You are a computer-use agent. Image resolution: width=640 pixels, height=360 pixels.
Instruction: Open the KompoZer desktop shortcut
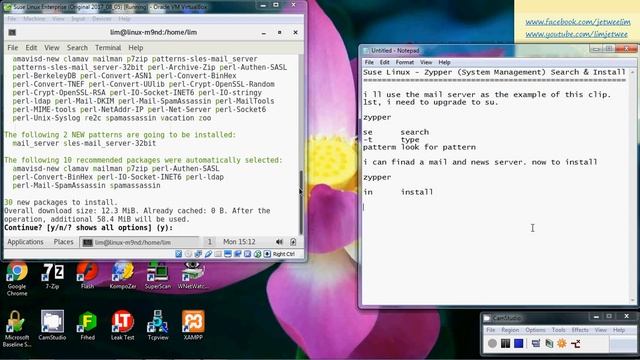click(x=122, y=276)
